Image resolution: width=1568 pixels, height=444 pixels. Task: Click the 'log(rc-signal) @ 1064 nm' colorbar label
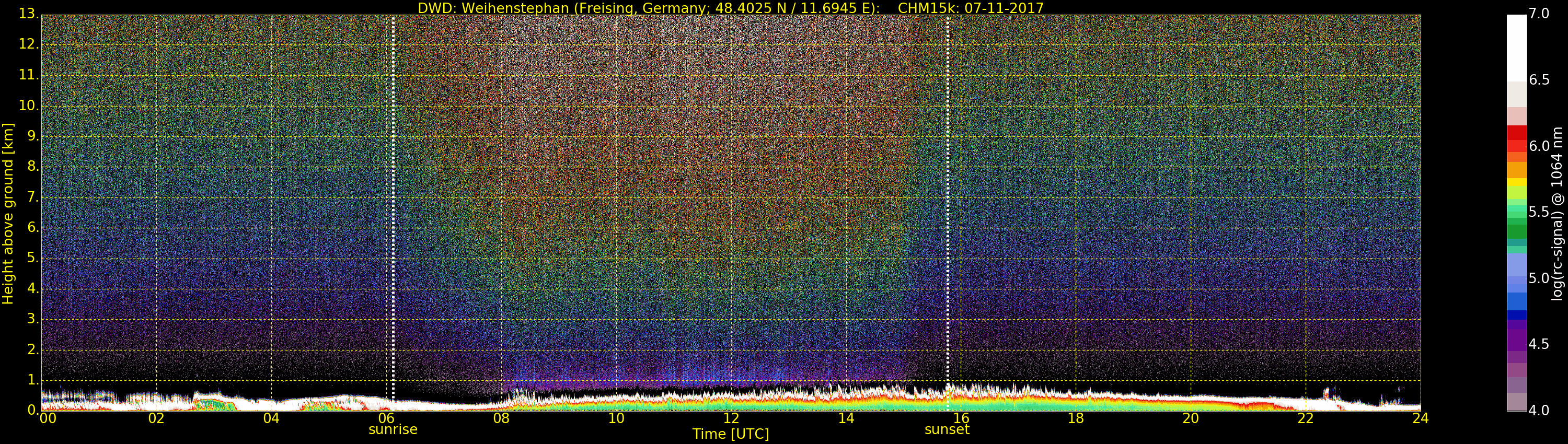point(1558,213)
